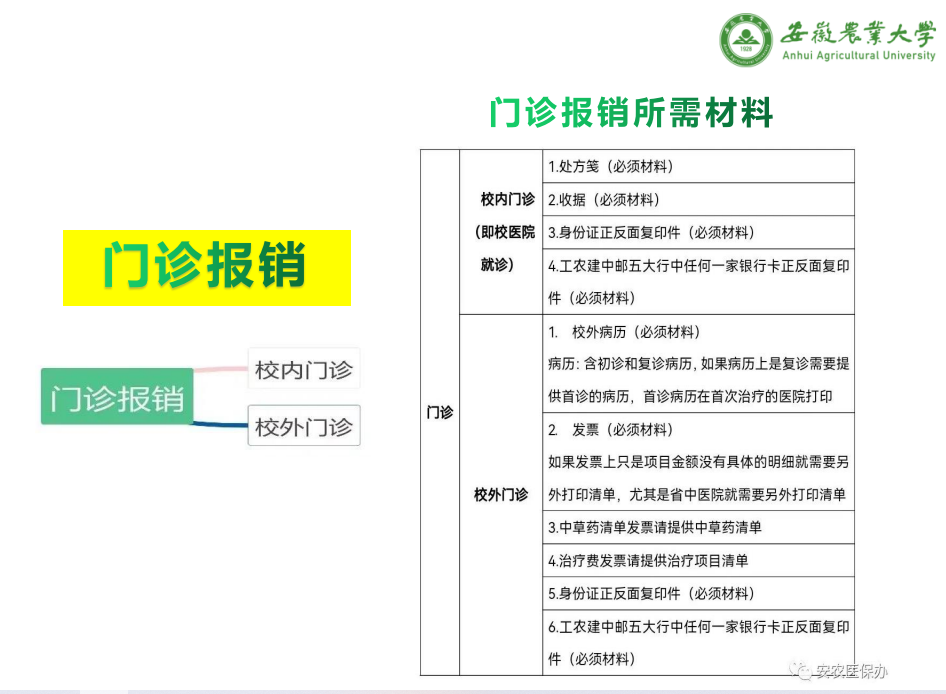Select the 校内门诊 mind map branch node
The width and height of the screenshot is (946, 694).
coord(304,370)
